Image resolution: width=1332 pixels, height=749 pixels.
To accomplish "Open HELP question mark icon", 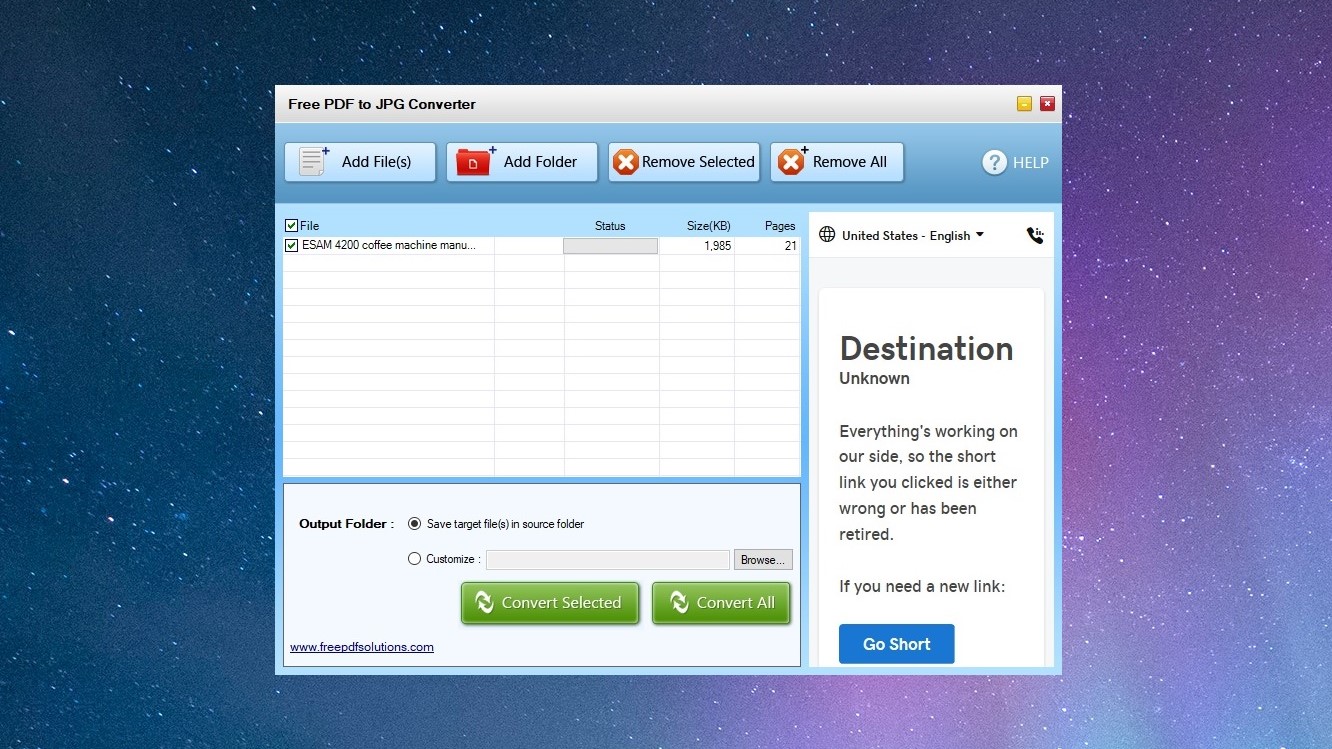I will click(994, 162).
